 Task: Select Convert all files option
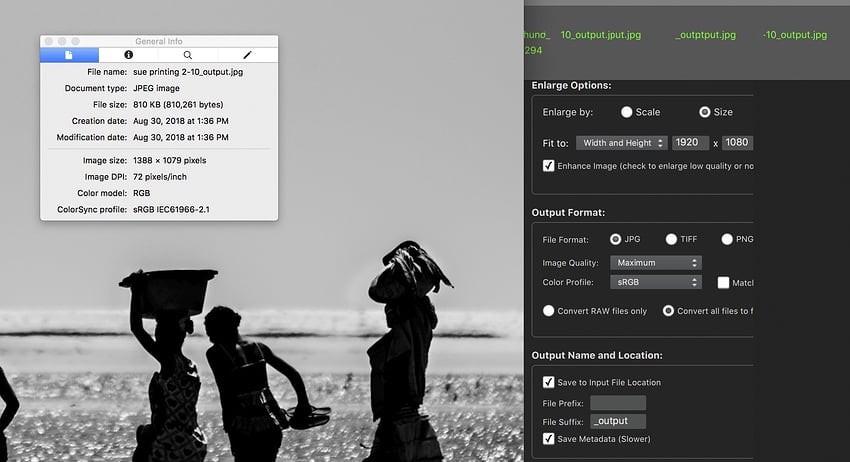(x=668, y=311)
